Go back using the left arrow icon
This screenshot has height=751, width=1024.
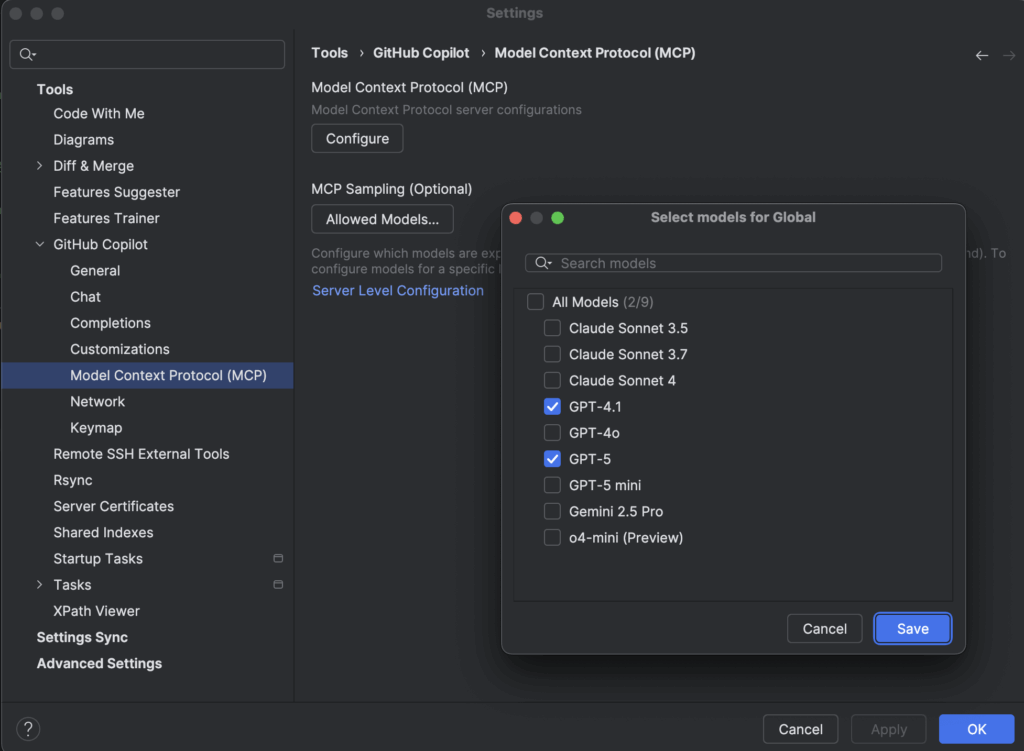tap(982, 56)
